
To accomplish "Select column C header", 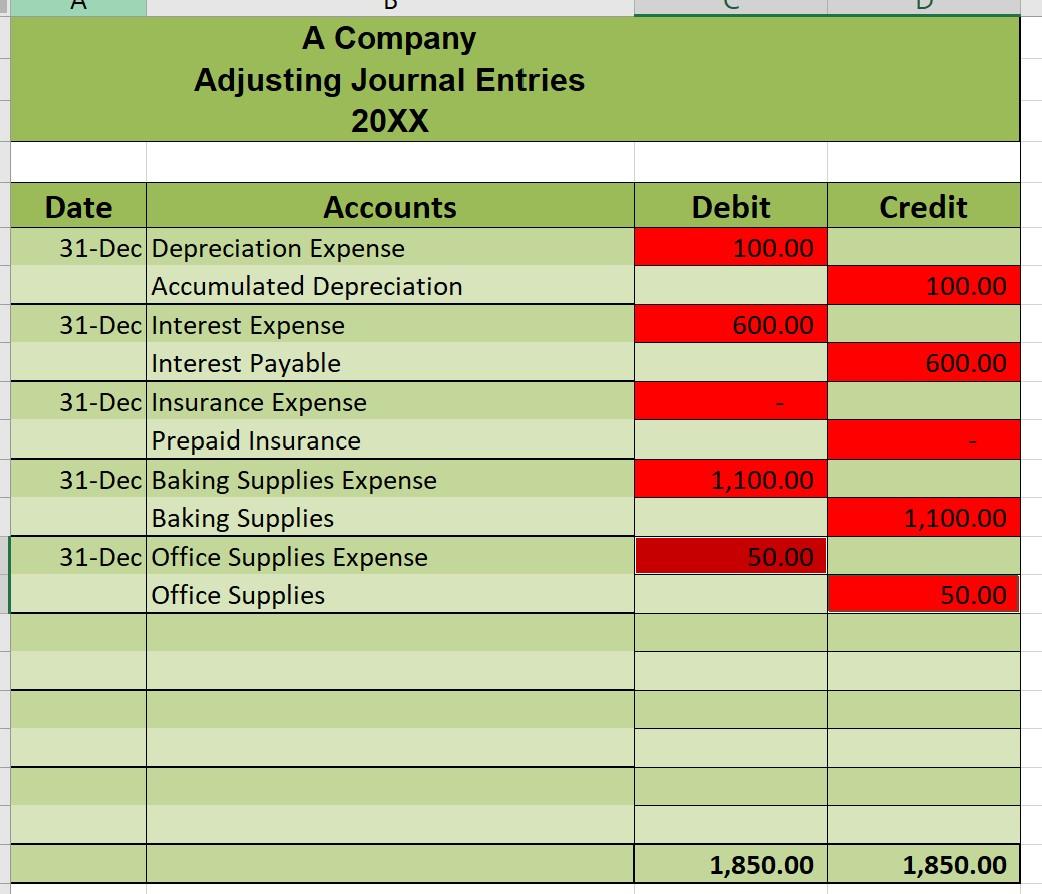I will click(x=731, y=5).
